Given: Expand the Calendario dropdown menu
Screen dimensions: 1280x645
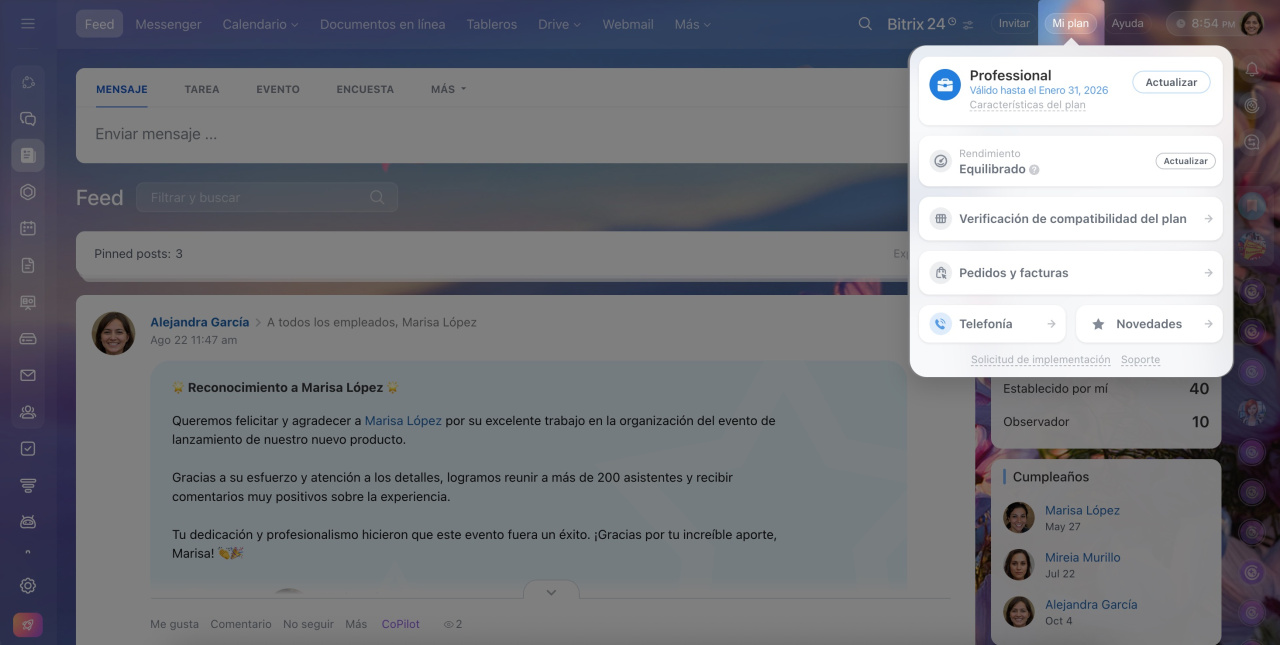Looking at the screenshot, I should pos(260,24).
